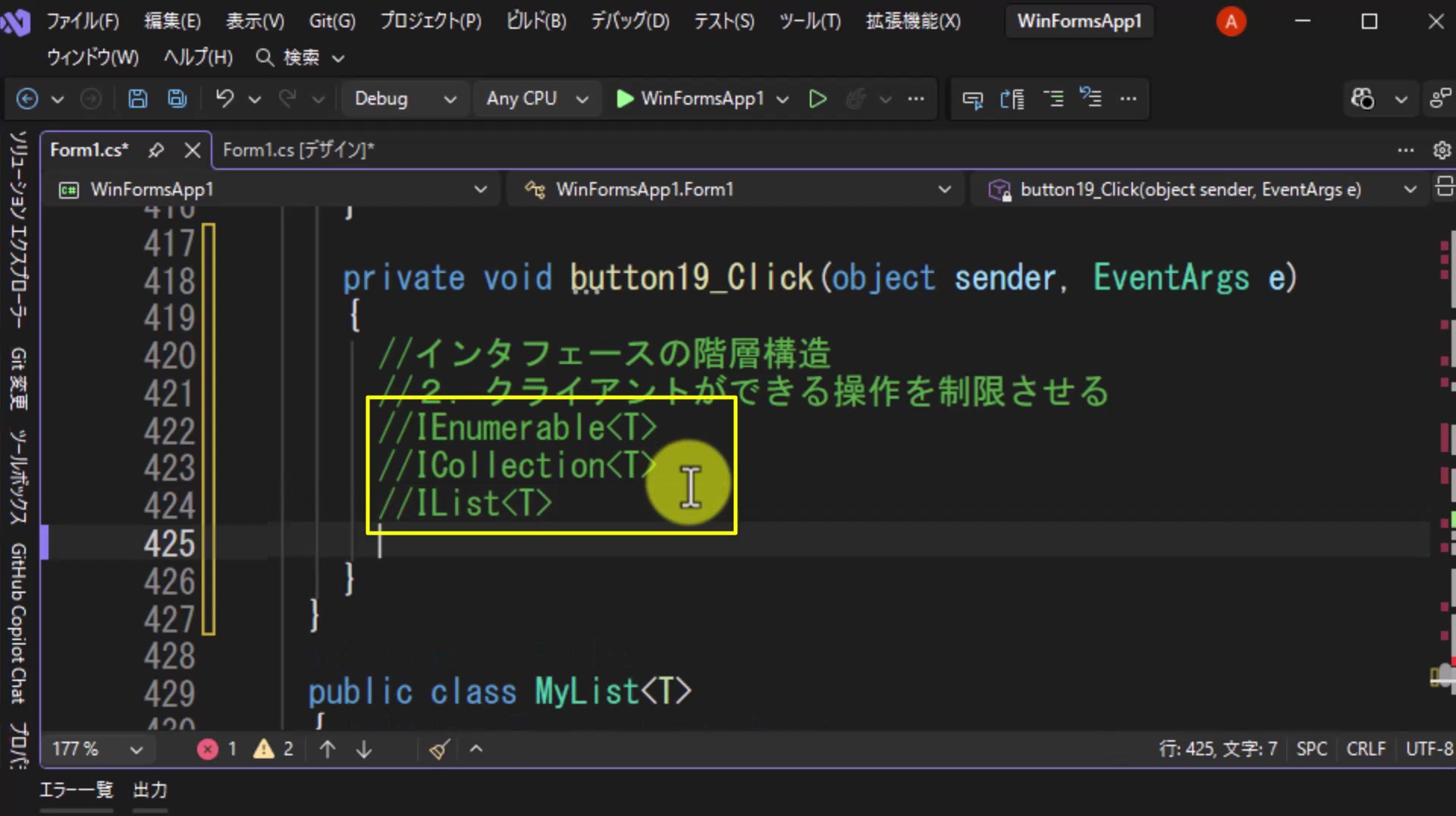Click the hot reload flame icon
This screenshot has height=816, width=1456.
pyautogui.click(x=856, y=99)
